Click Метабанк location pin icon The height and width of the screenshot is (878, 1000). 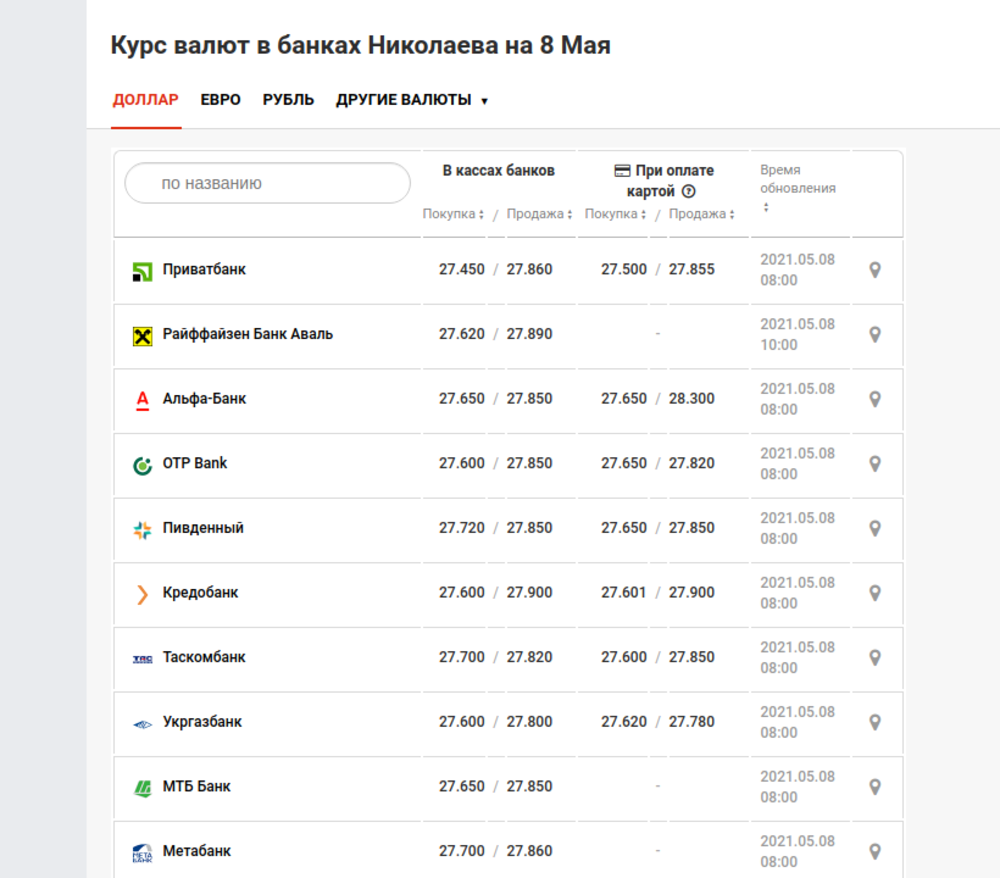pyautogui.click(x=875, y=851)
